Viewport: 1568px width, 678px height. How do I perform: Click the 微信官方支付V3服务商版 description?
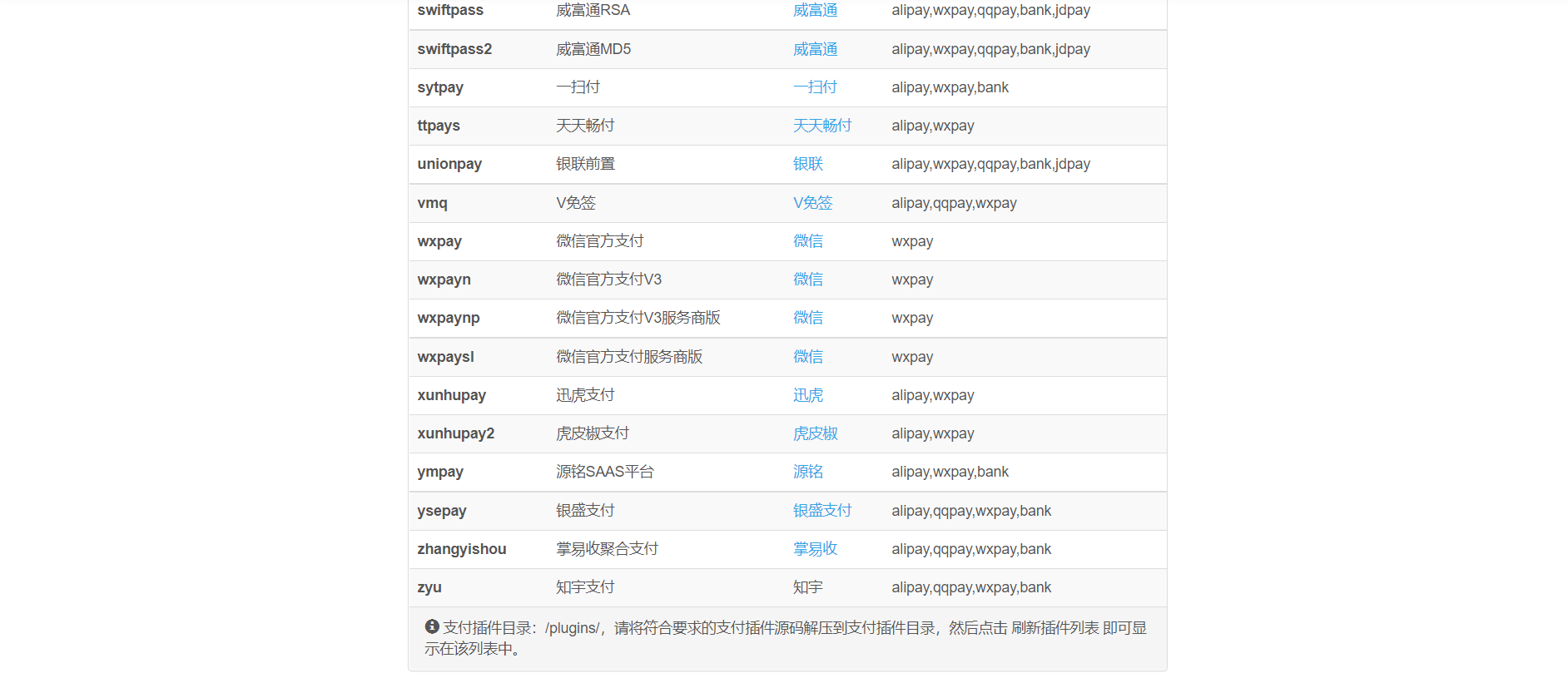(638, 318)
